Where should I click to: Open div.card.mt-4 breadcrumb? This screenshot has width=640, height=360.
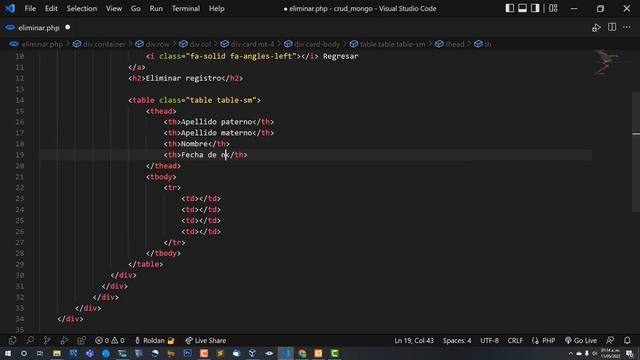pyautogui.click(x=253, y=44)
